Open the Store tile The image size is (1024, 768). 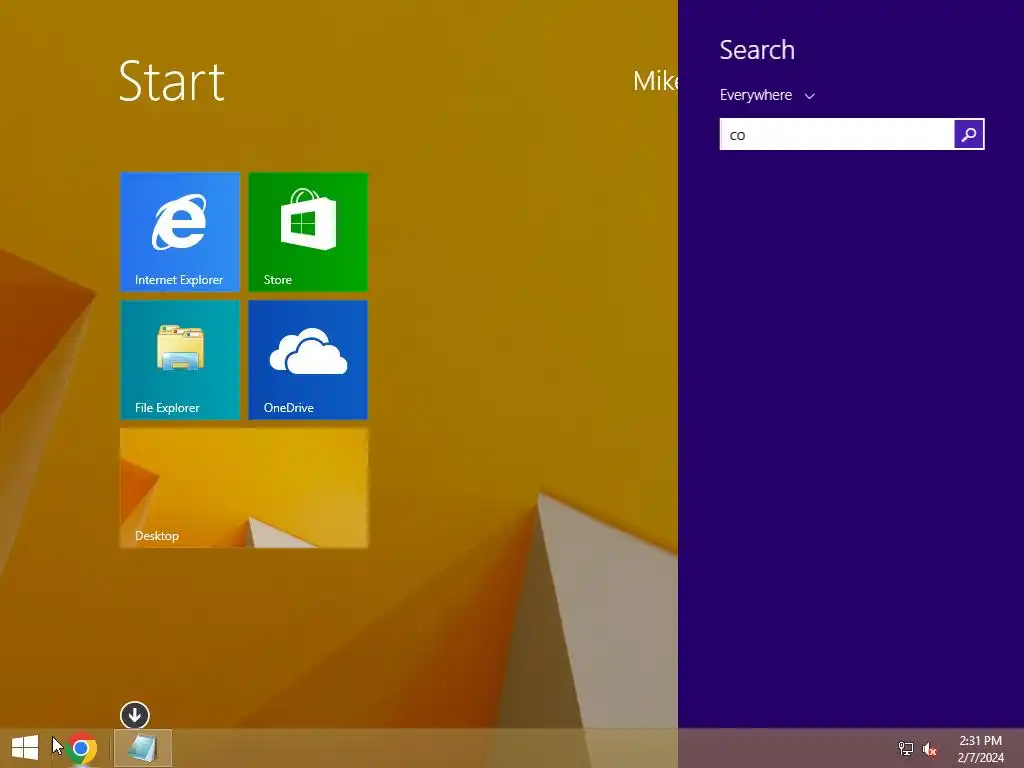(308, 232)
